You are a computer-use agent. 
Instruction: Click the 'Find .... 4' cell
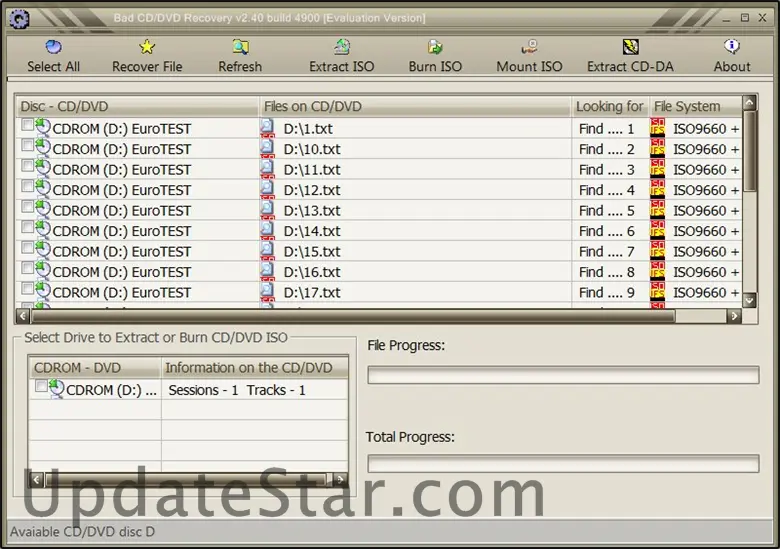click(607, 190)
